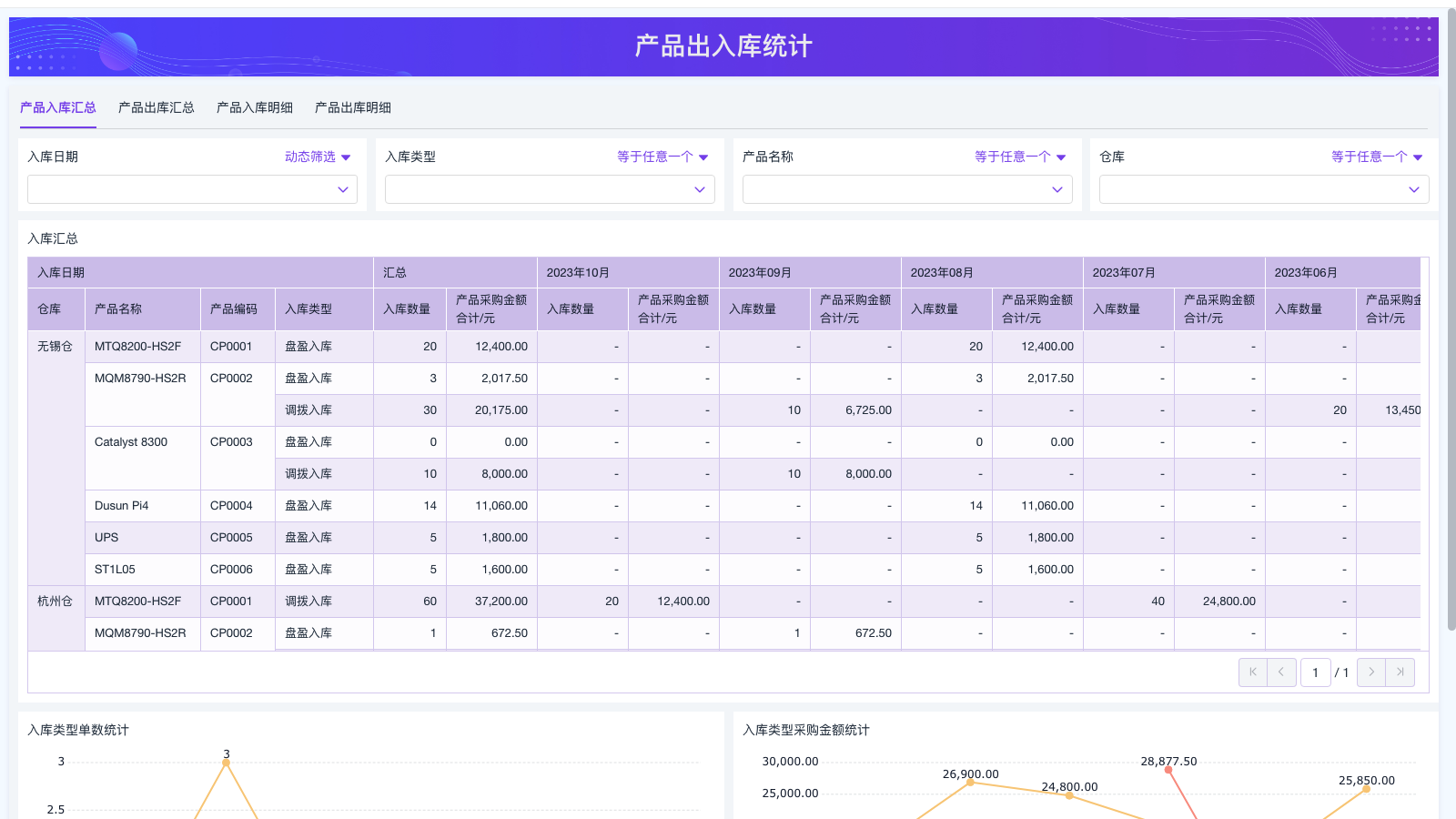Jump to last table page

click(1400, 672)
